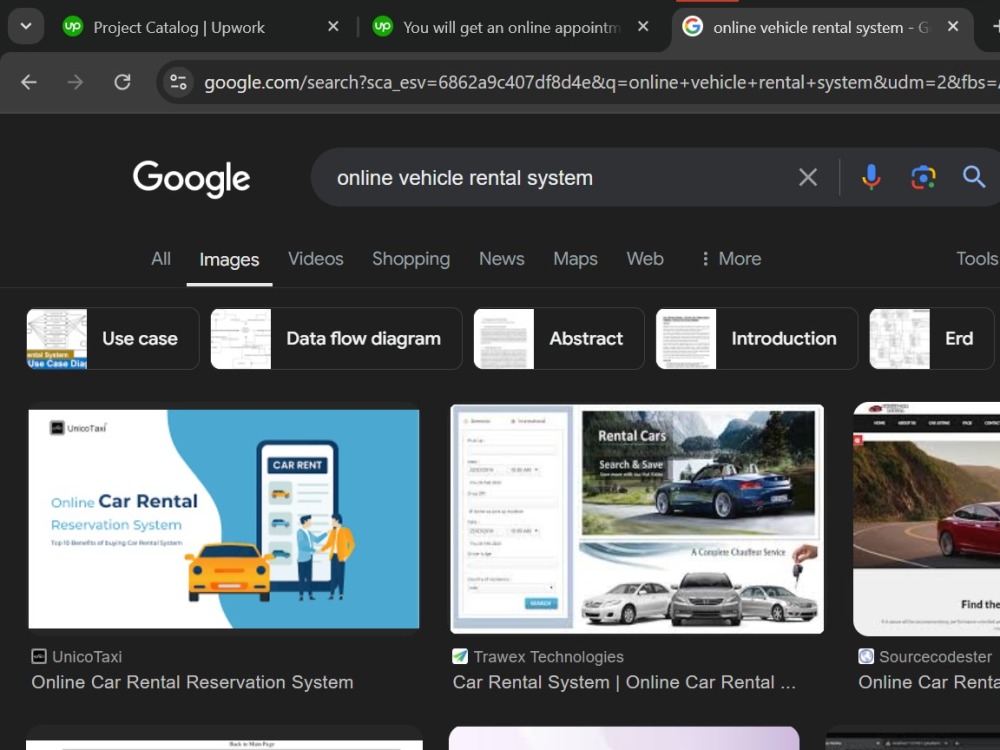Click the UnicoTaxi favicon

[x=39, y=656]
